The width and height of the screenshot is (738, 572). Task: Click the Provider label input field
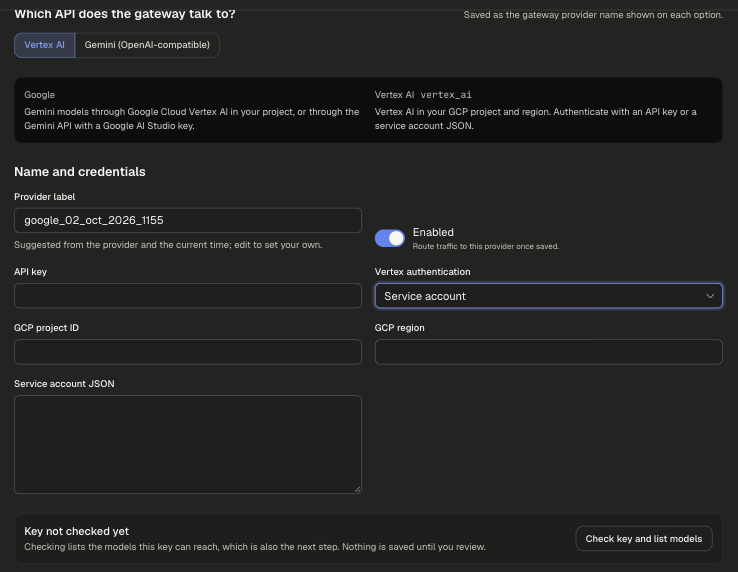[188, 220]
